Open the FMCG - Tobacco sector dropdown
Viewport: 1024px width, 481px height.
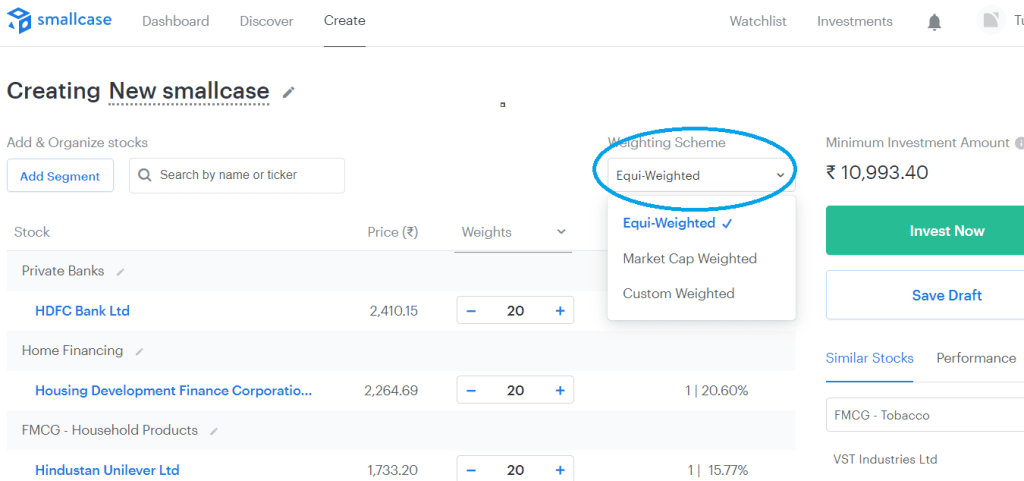pos(925,415)
